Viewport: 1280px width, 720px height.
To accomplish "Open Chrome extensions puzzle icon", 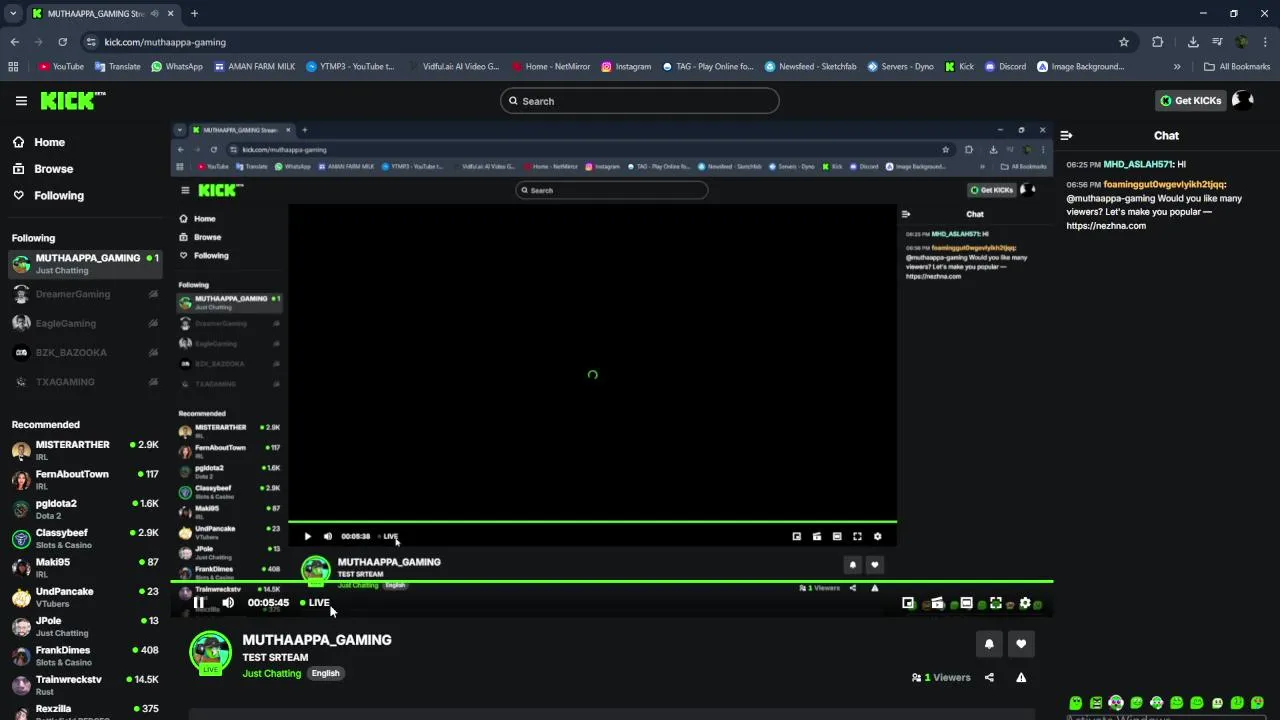I will [1158, 42].
